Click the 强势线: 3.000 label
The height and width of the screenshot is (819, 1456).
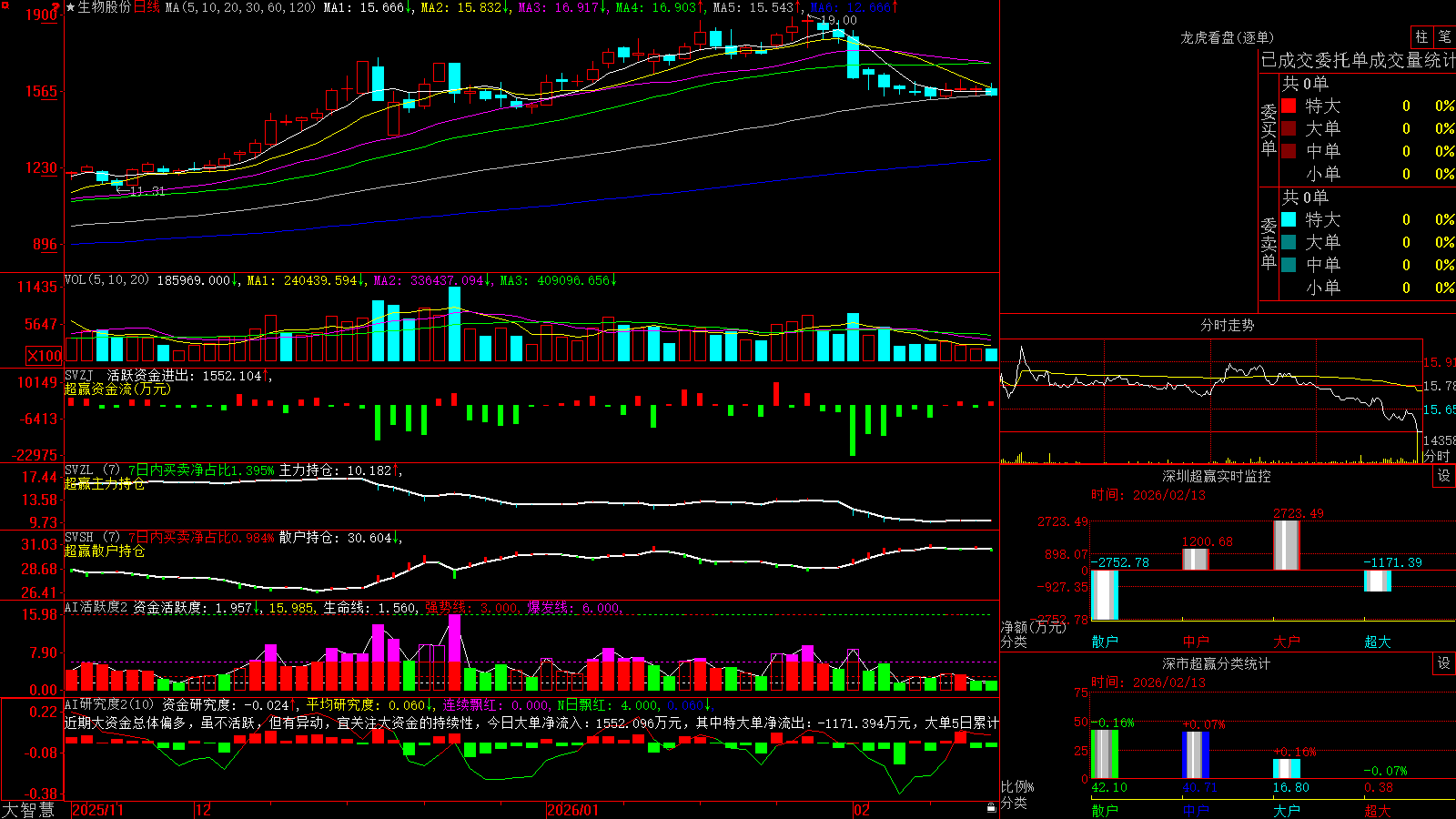coord(472,608)
